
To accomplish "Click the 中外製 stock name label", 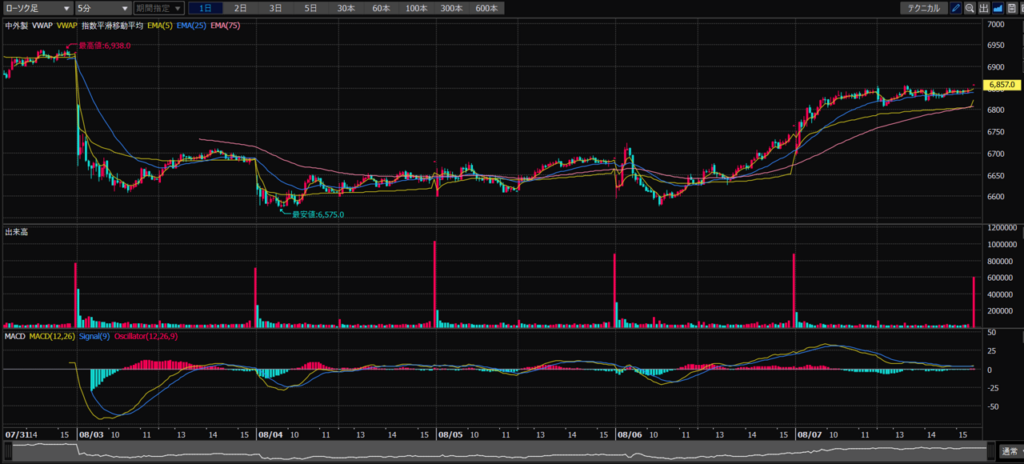I will [x=16, y=25].
